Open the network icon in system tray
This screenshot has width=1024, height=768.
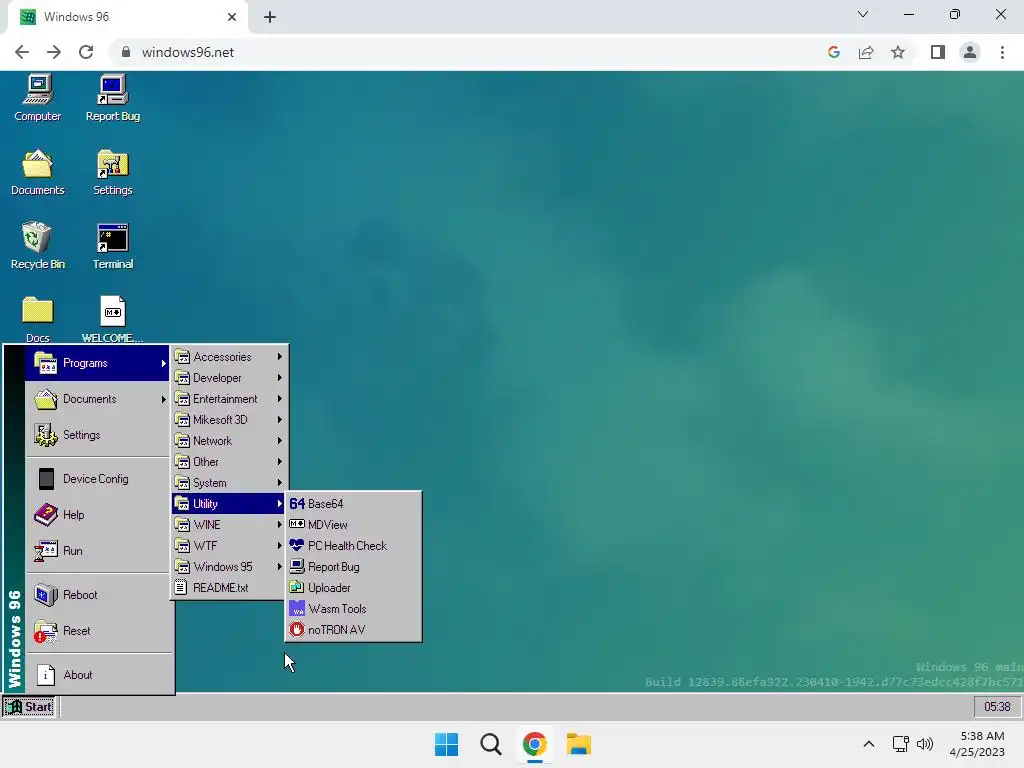tap(901, 744)
